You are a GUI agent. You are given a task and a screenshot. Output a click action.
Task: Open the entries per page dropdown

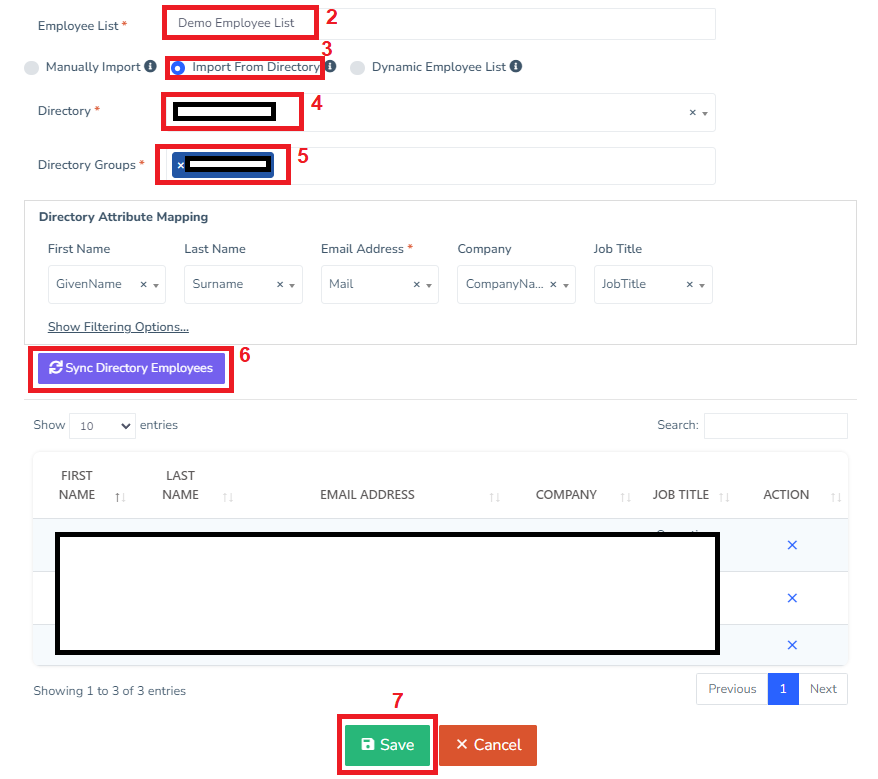tap(102, 426)
